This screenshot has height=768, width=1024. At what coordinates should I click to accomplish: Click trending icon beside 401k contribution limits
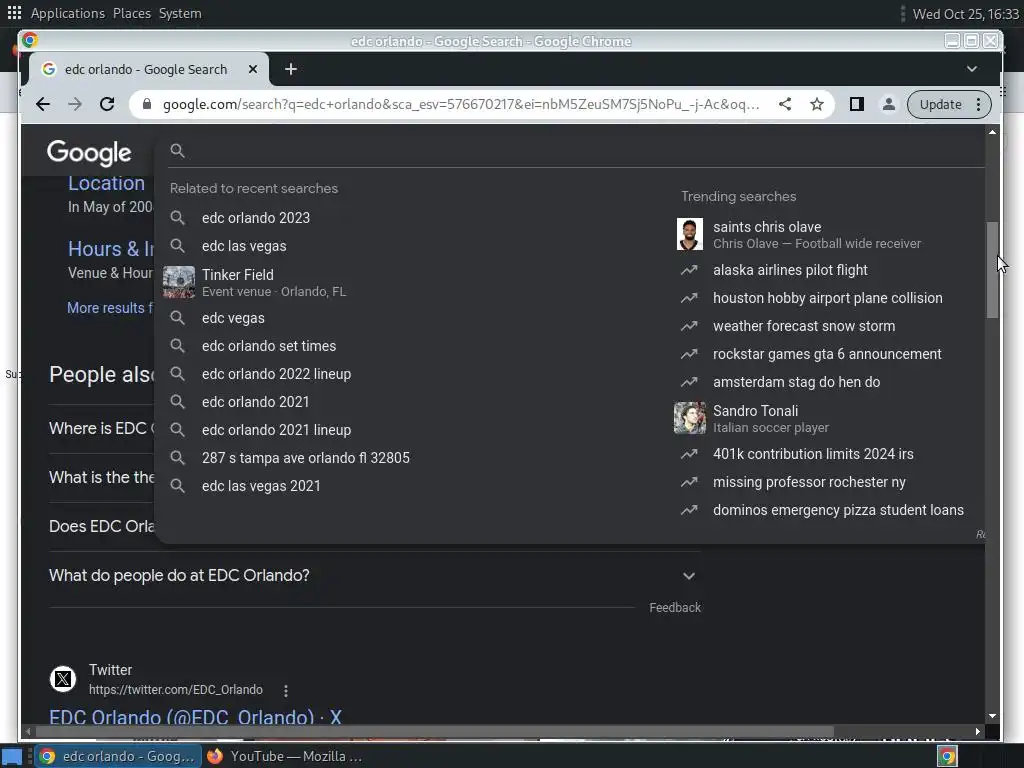[690, 455]
